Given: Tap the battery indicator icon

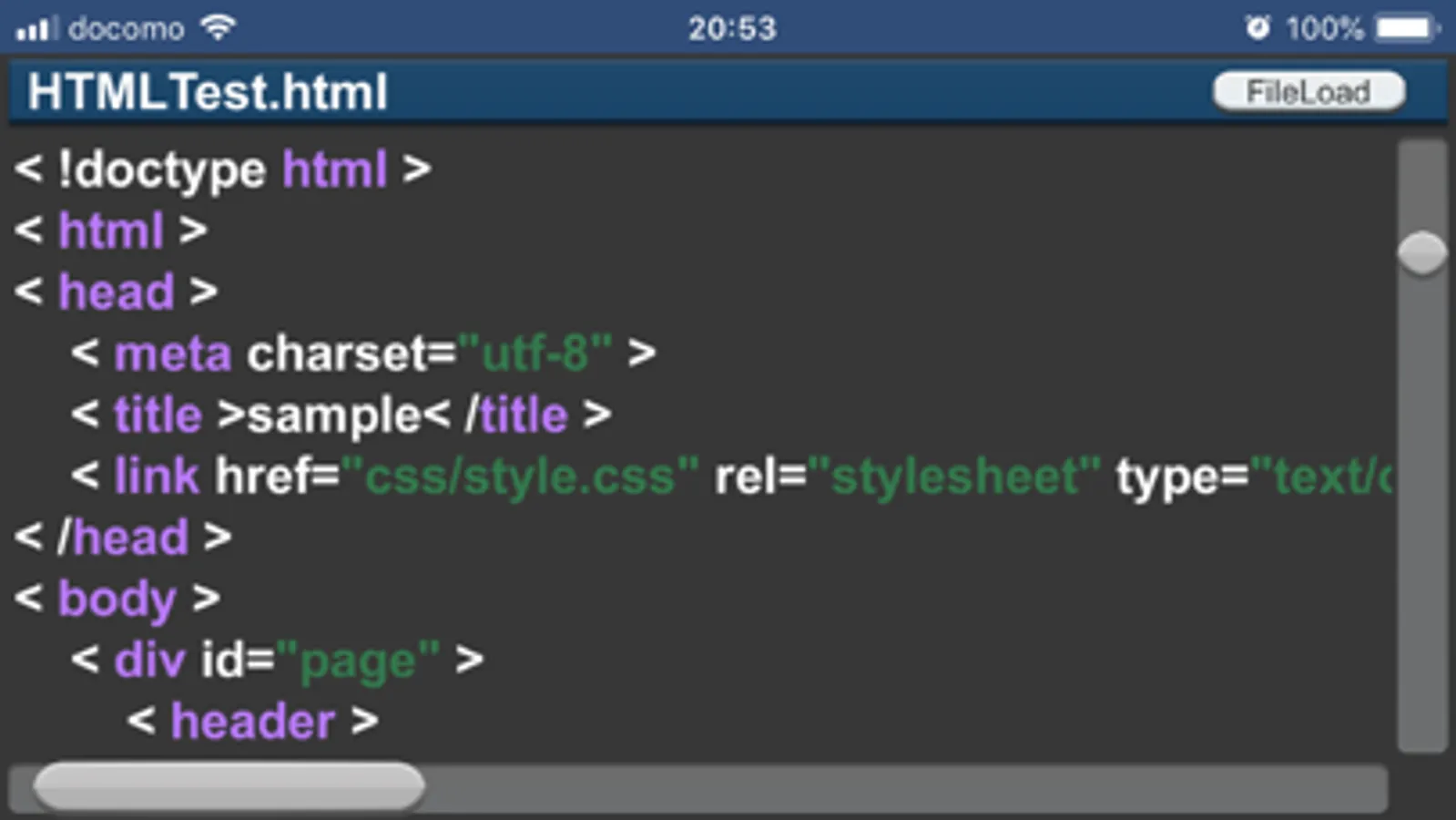Looking at the screenshot, I should coord(1406,28).
